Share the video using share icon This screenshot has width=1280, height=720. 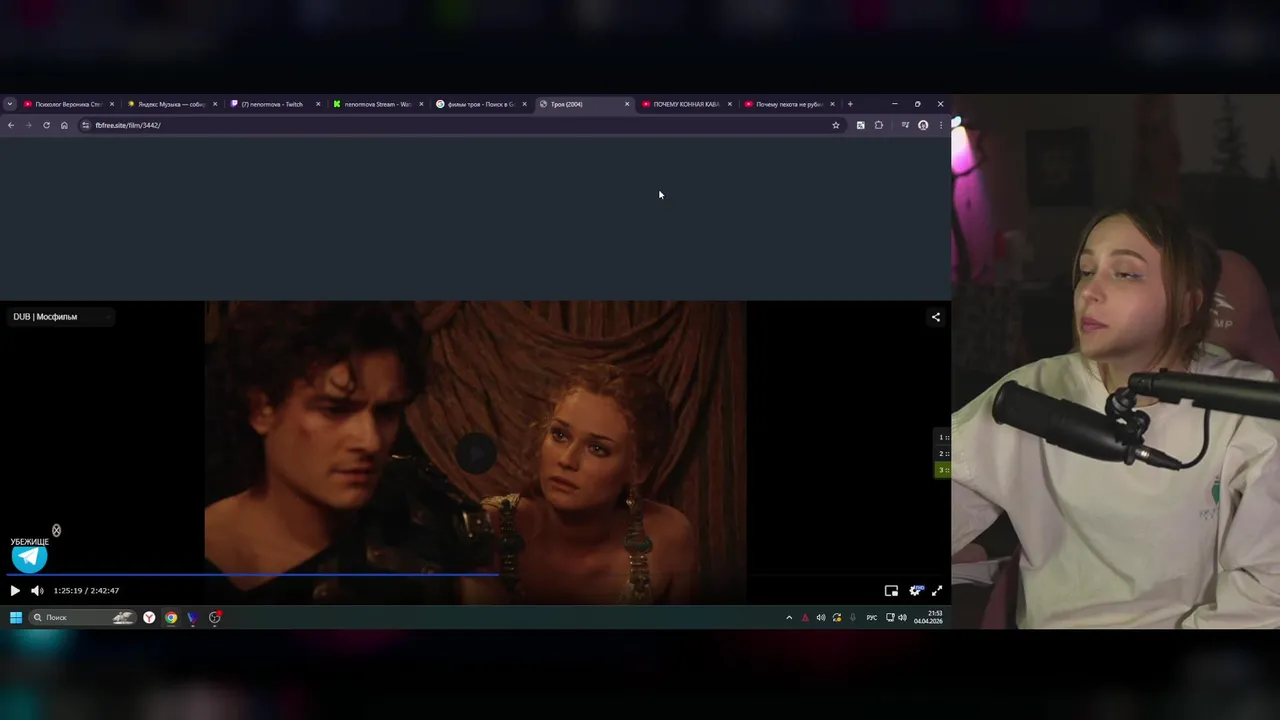pos(936,317)
